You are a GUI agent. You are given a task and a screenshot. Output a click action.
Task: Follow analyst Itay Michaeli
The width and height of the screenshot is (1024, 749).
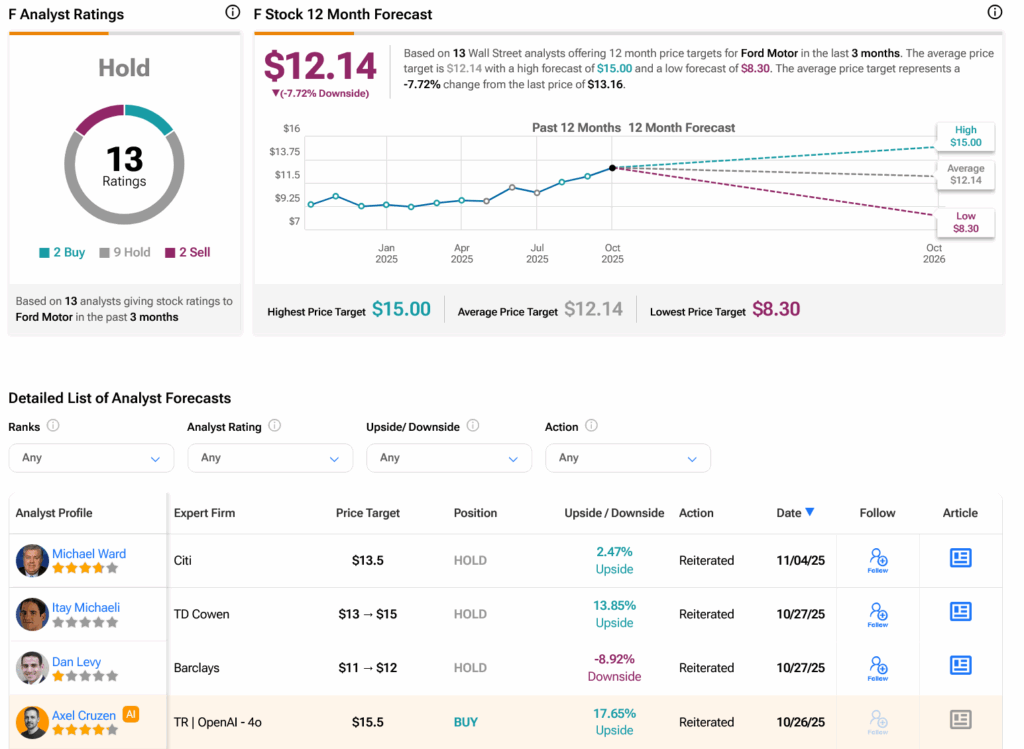[878, 614]
